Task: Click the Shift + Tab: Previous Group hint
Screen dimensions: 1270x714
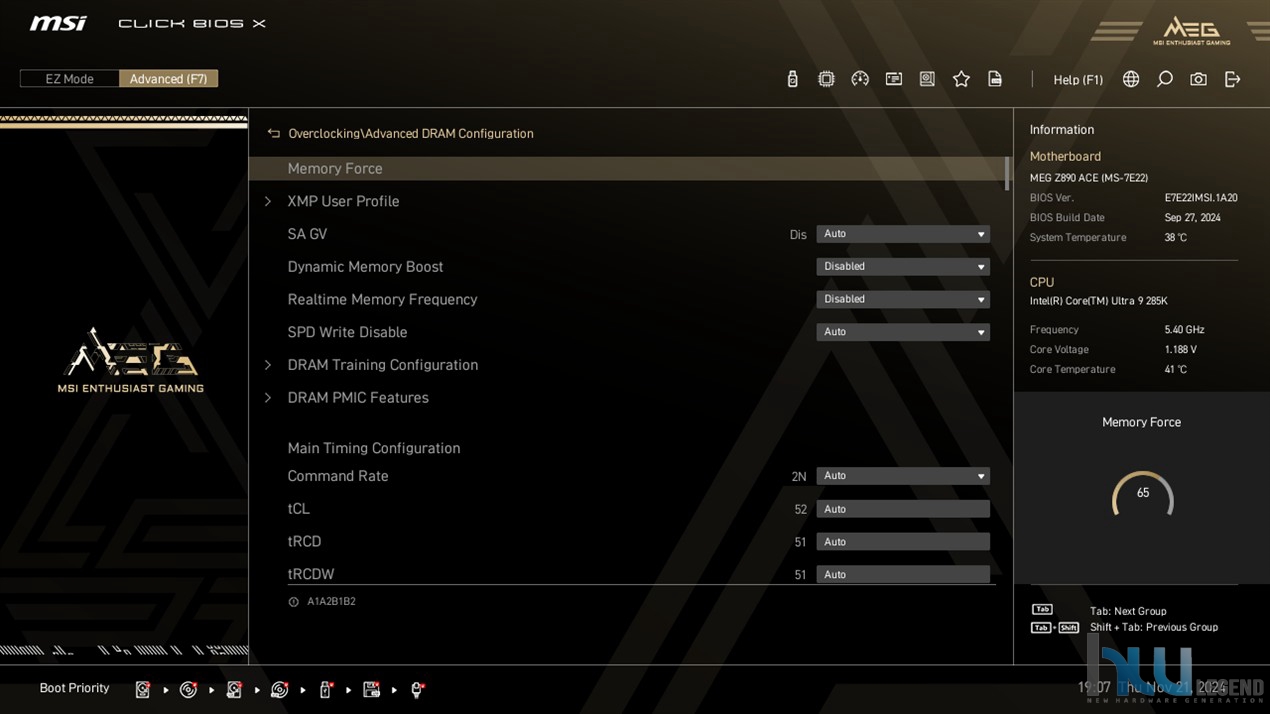Action: [x=1154, y=628]
